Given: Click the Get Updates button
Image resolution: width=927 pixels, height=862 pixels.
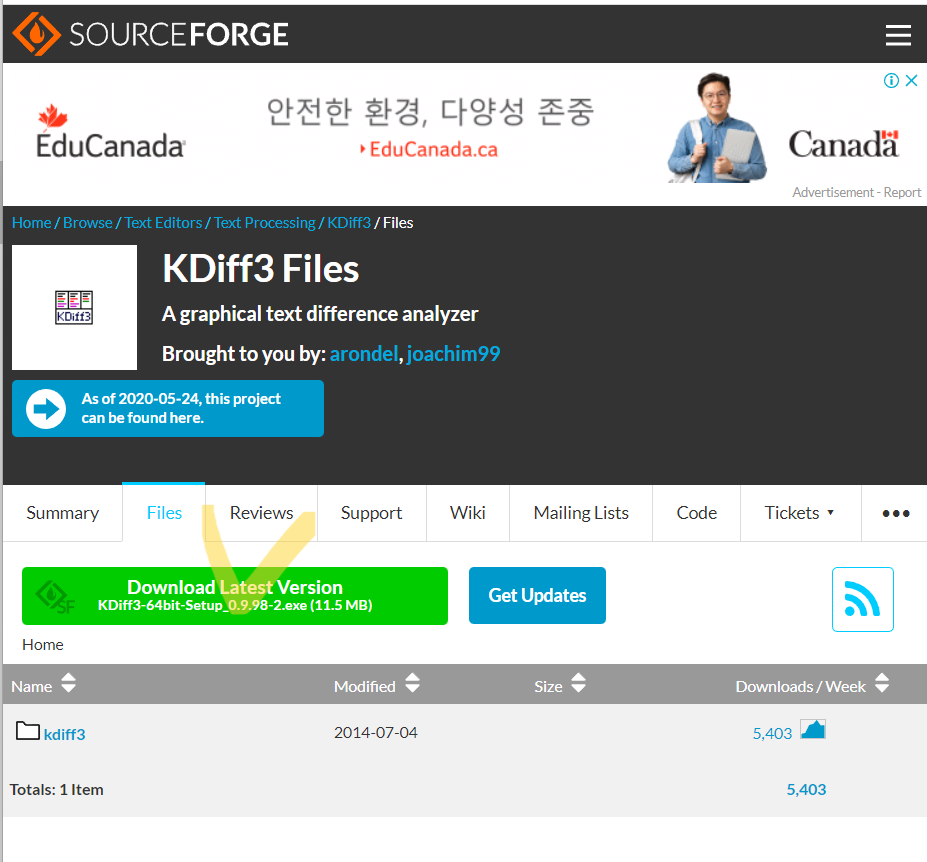Looking at the screenshot, I should coord(537,595).
